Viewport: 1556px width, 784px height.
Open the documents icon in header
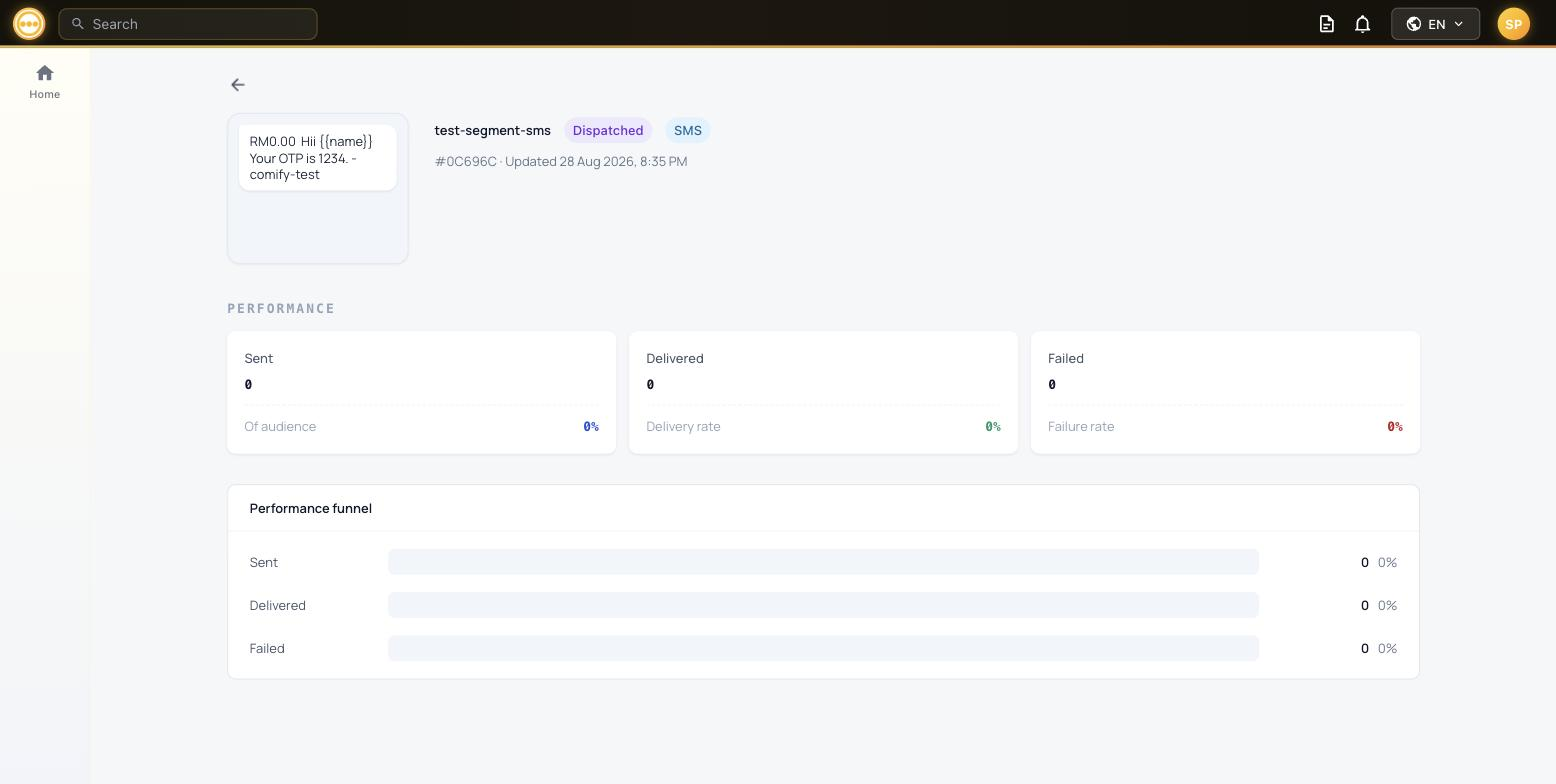1327,24
